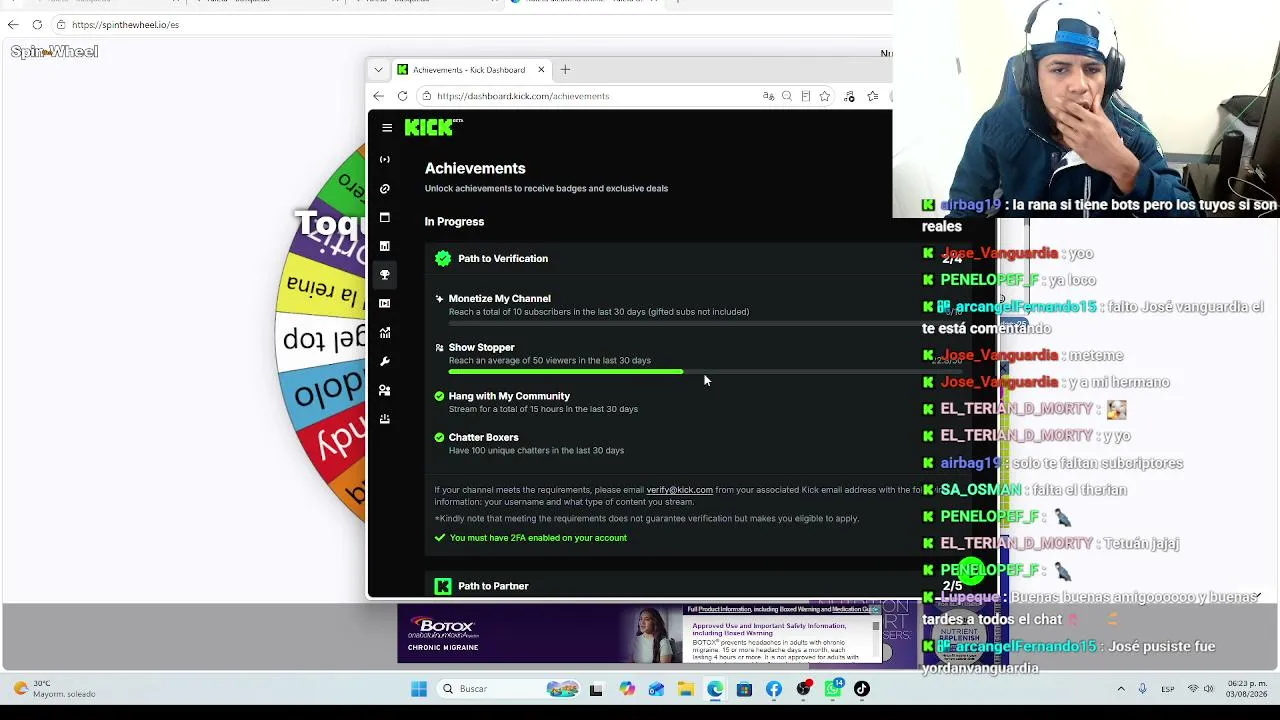Click the Hang with My Community achievement
Screen dimensions: 1280x720
pyautogui.click(x=509, y=396)
